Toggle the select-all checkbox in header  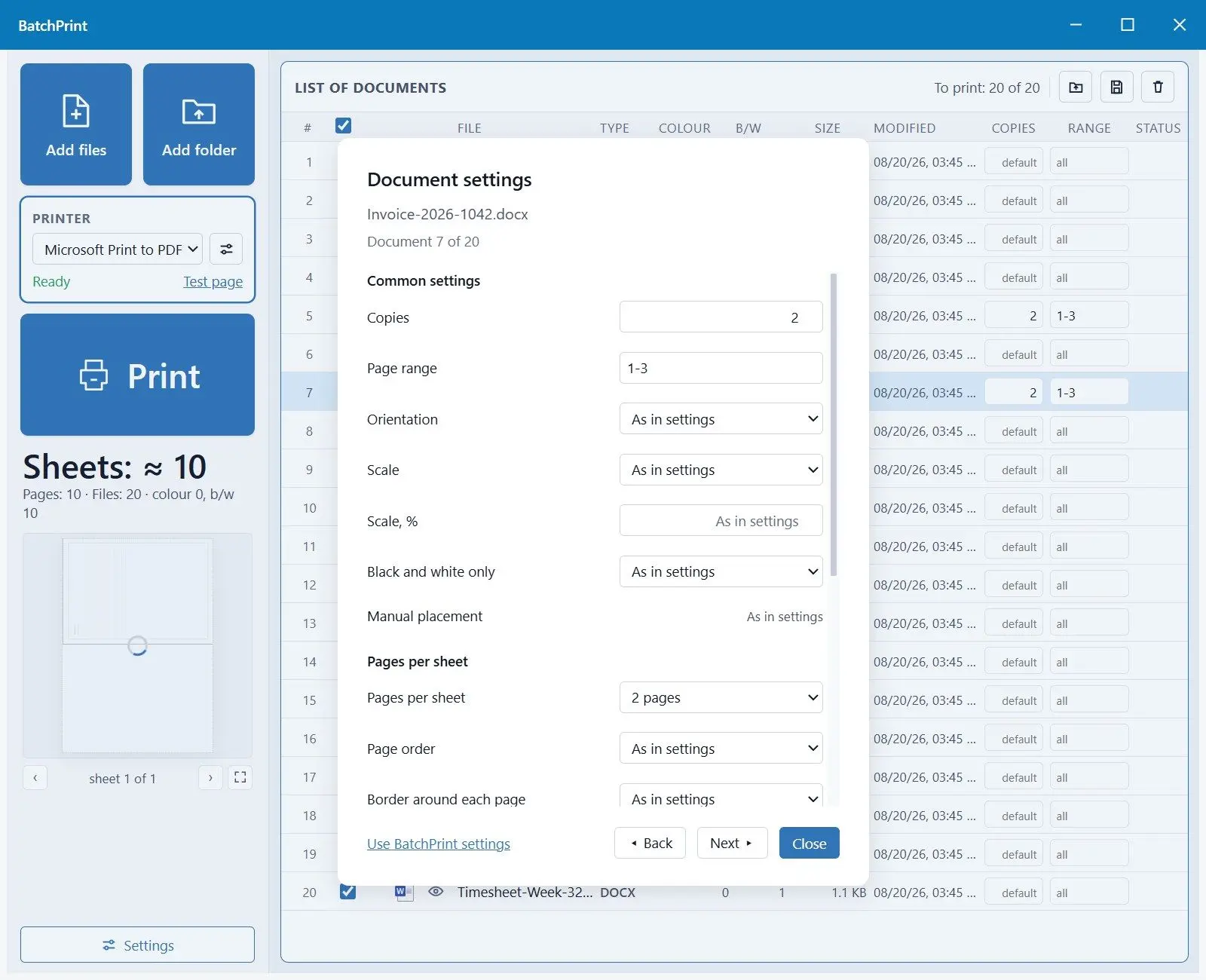coord(343,126)
